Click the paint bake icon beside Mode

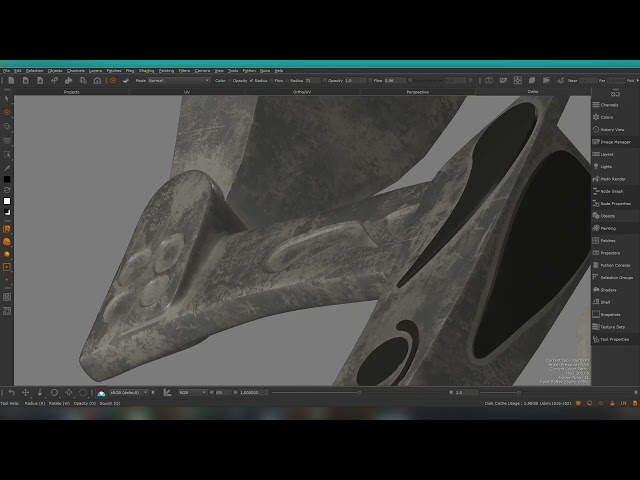pyautogui.click(x=126, y=80)
